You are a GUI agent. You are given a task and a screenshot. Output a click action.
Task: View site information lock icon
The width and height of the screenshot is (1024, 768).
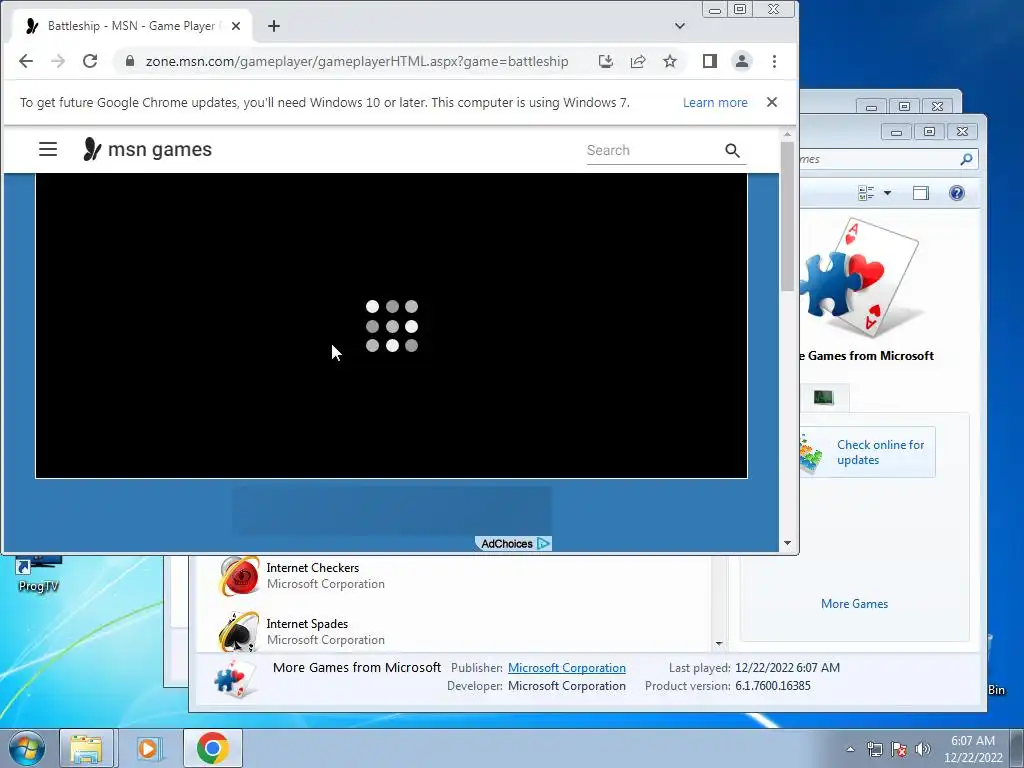click(130, 61)
